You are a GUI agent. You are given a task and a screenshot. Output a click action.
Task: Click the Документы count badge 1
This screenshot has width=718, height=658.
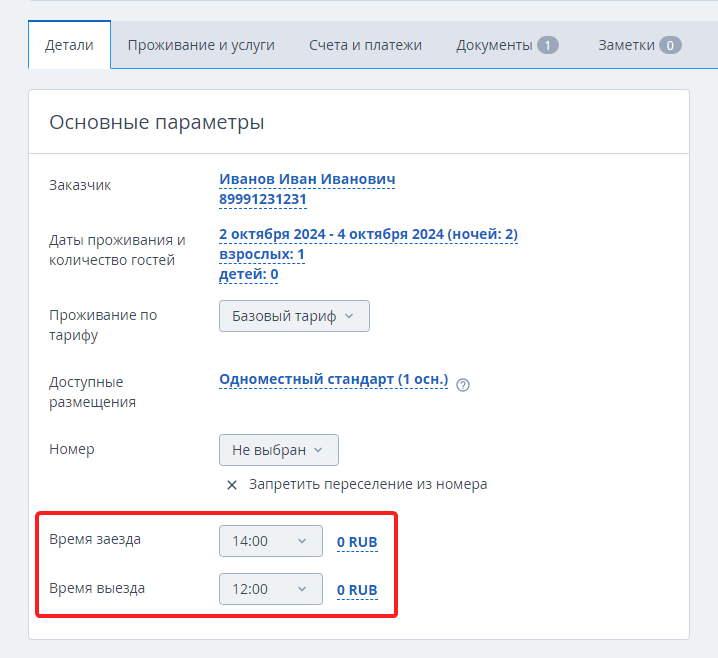(548, 45)
